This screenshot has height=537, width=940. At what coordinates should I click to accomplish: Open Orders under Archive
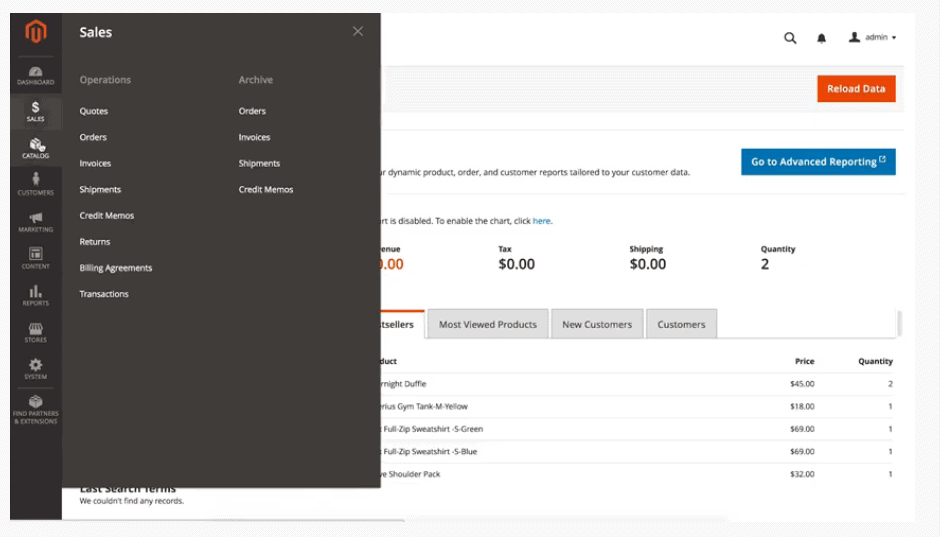tap(252, 111)
